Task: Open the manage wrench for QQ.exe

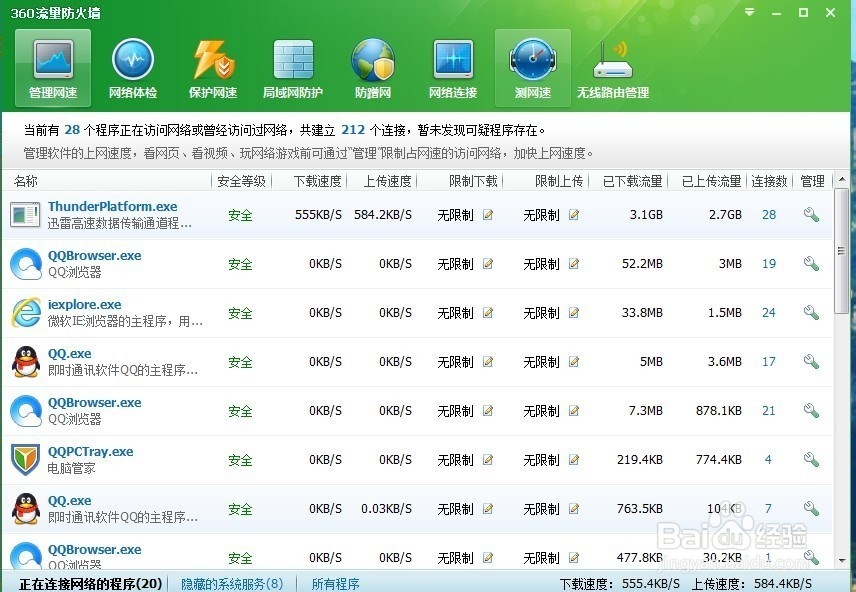Action: 812,361
